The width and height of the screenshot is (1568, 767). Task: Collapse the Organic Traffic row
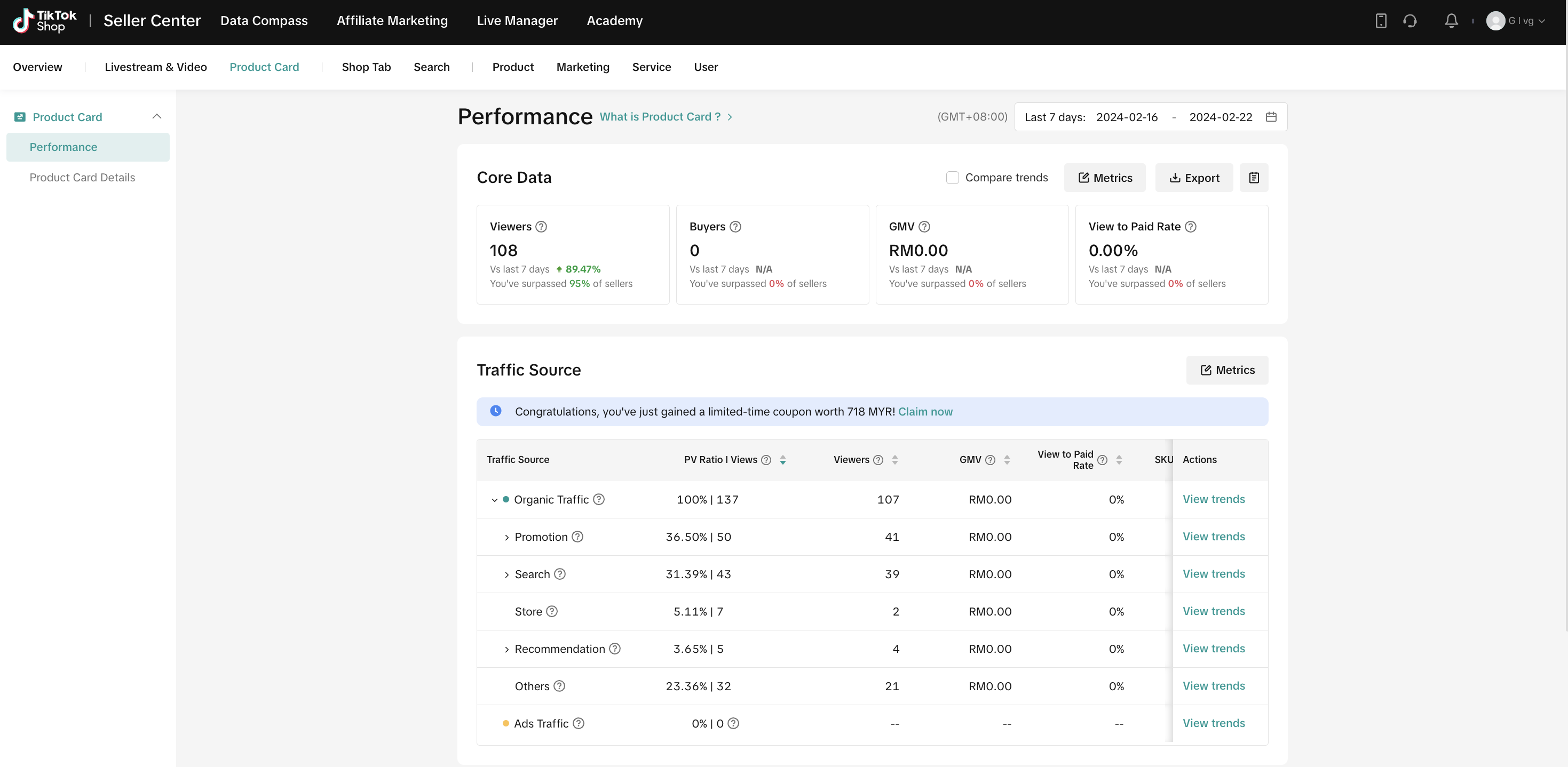494,500
